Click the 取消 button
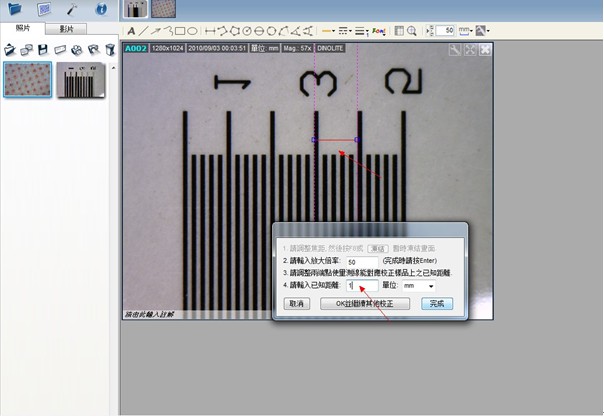 pos(295,303)
